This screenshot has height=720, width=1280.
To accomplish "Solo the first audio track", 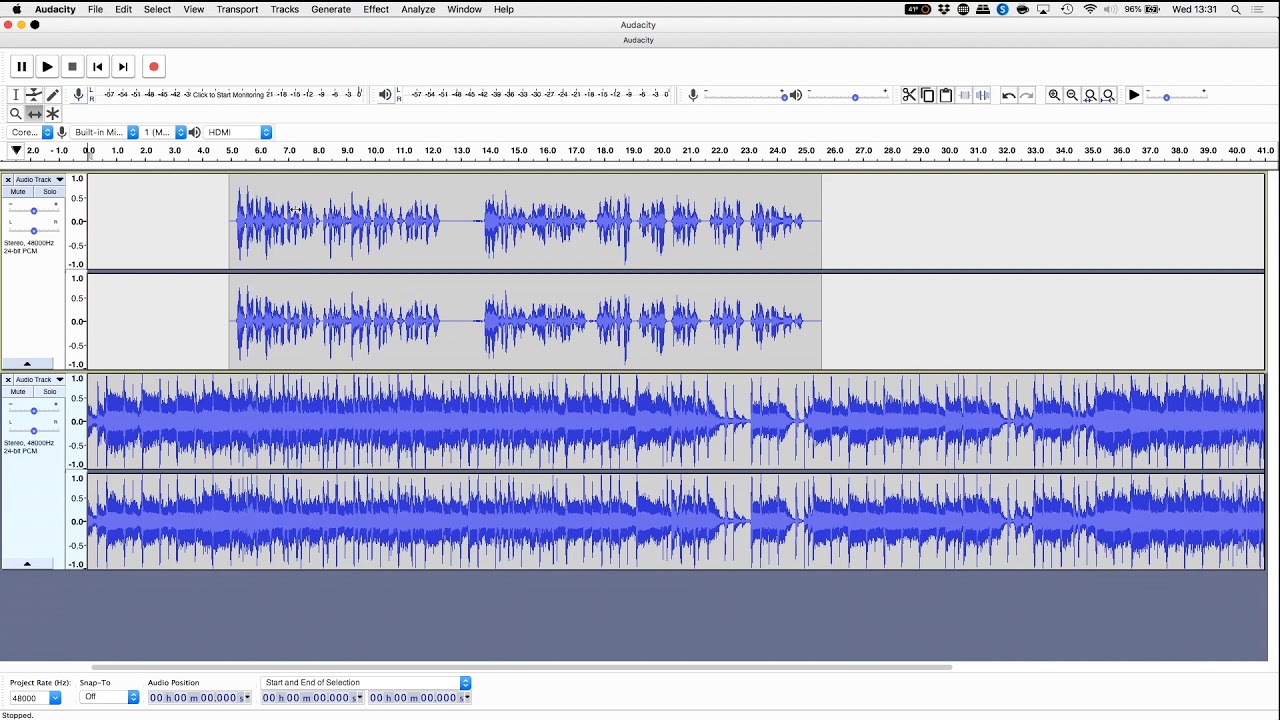I will pos(49,192).
